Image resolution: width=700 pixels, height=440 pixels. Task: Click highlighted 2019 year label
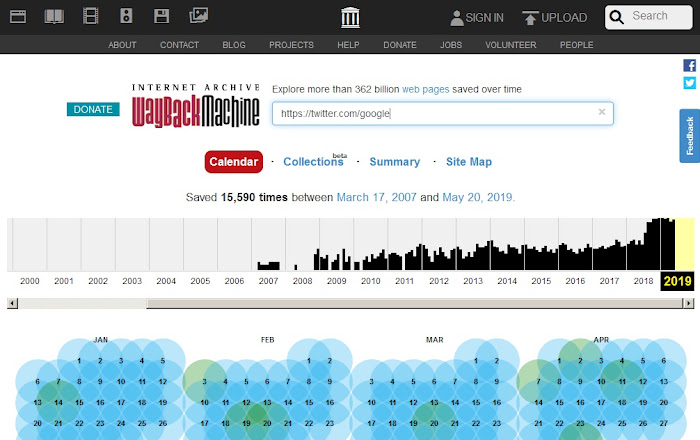point(677,281)
